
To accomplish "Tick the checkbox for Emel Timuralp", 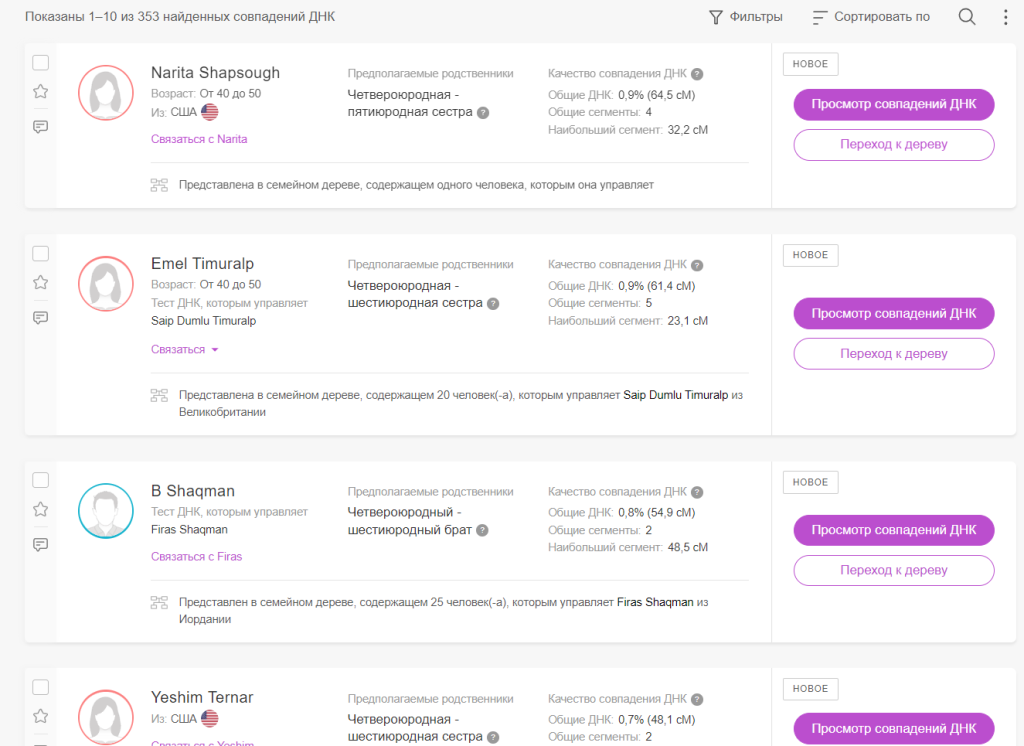I will tap(41, 254).
